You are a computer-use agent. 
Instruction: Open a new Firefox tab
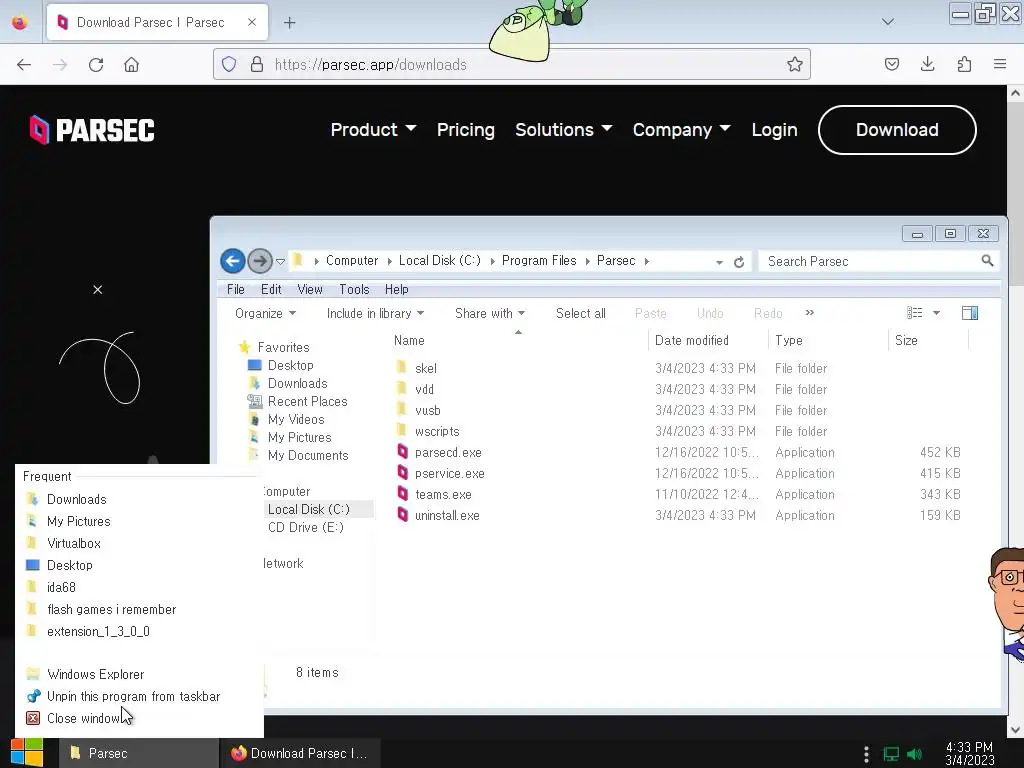tap(289, 23)
